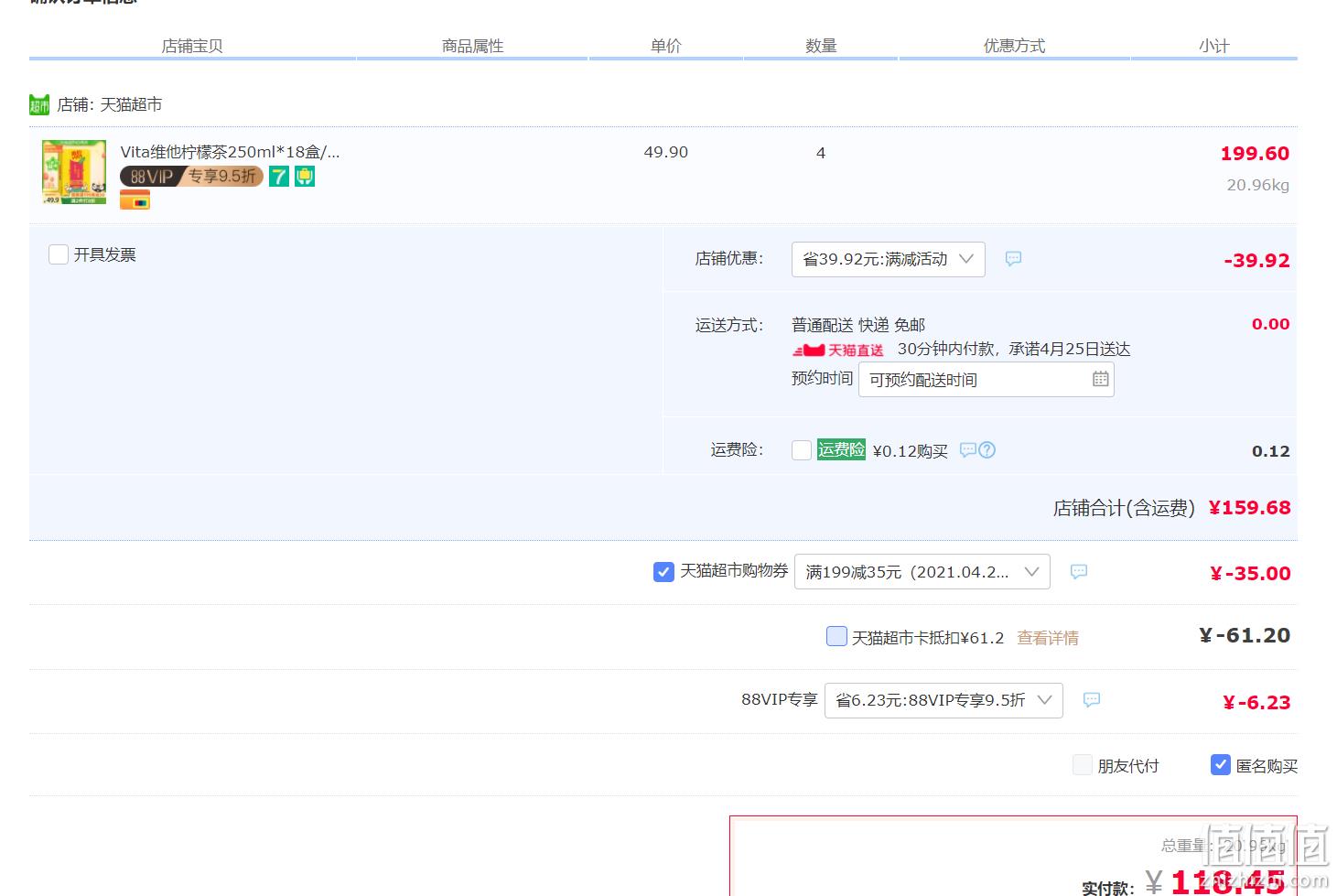The image size is (1337, 896).
Task: Click the -39.92 discount amount
Action: (x=1256, y=261)
